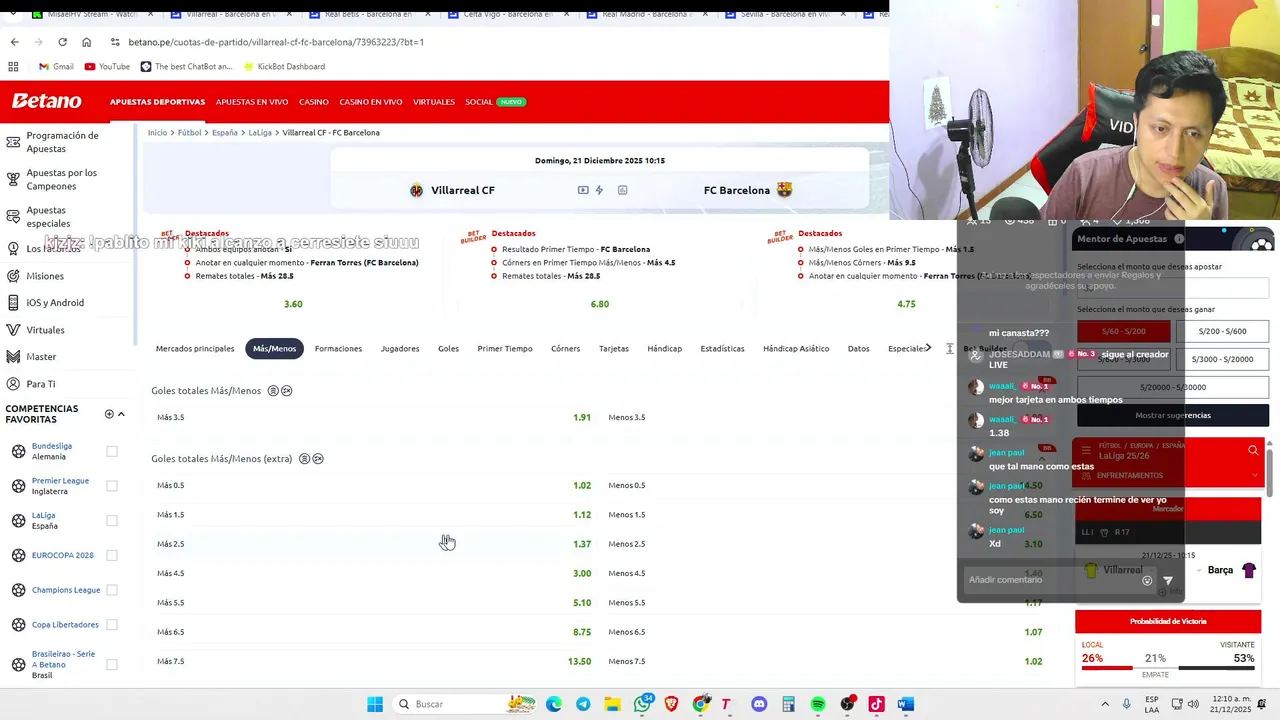Click the video stream icon beside Villarreal CF
The width and height of the screenshot is (1280, 720).
[x=583, y=190]
